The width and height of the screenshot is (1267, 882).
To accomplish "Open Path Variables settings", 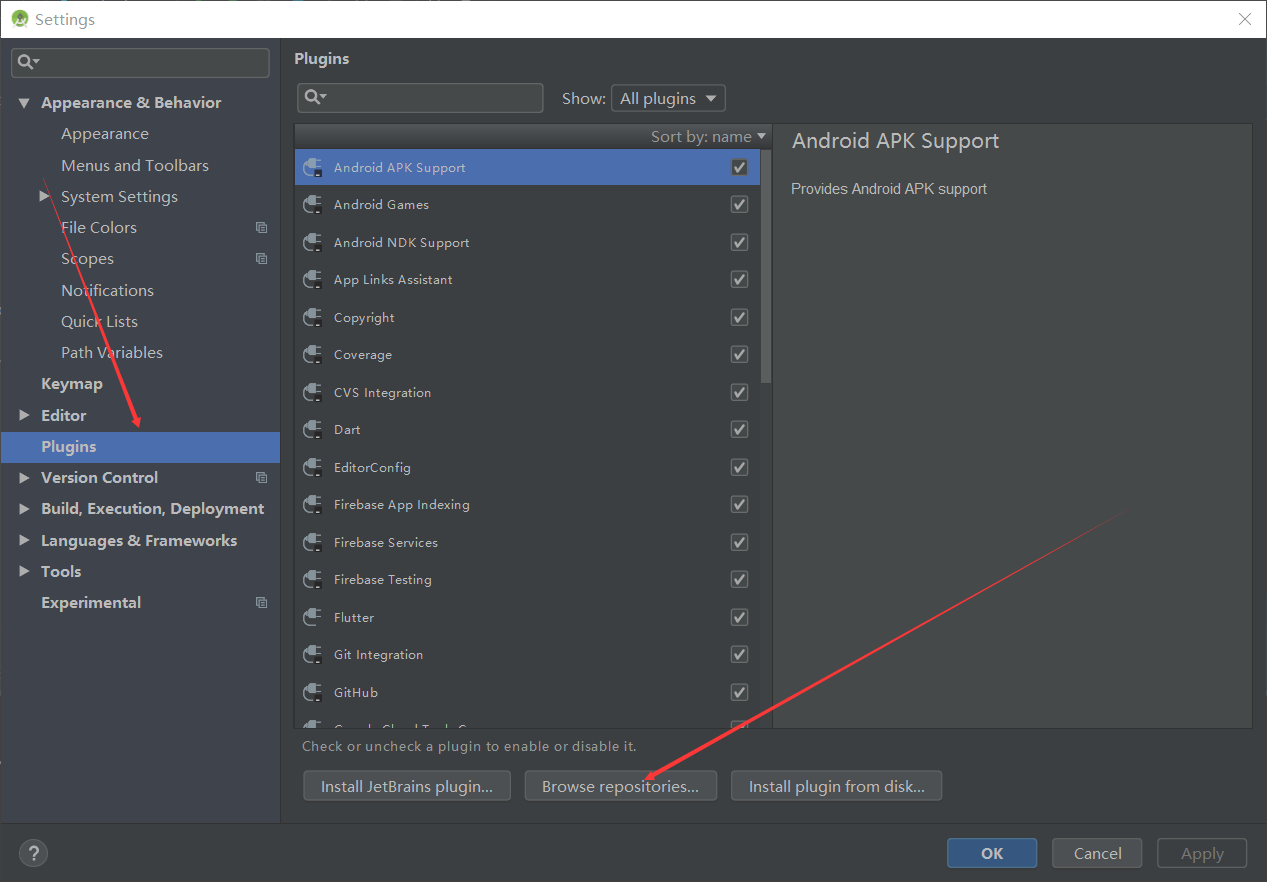I will click(x=111, y=352).
